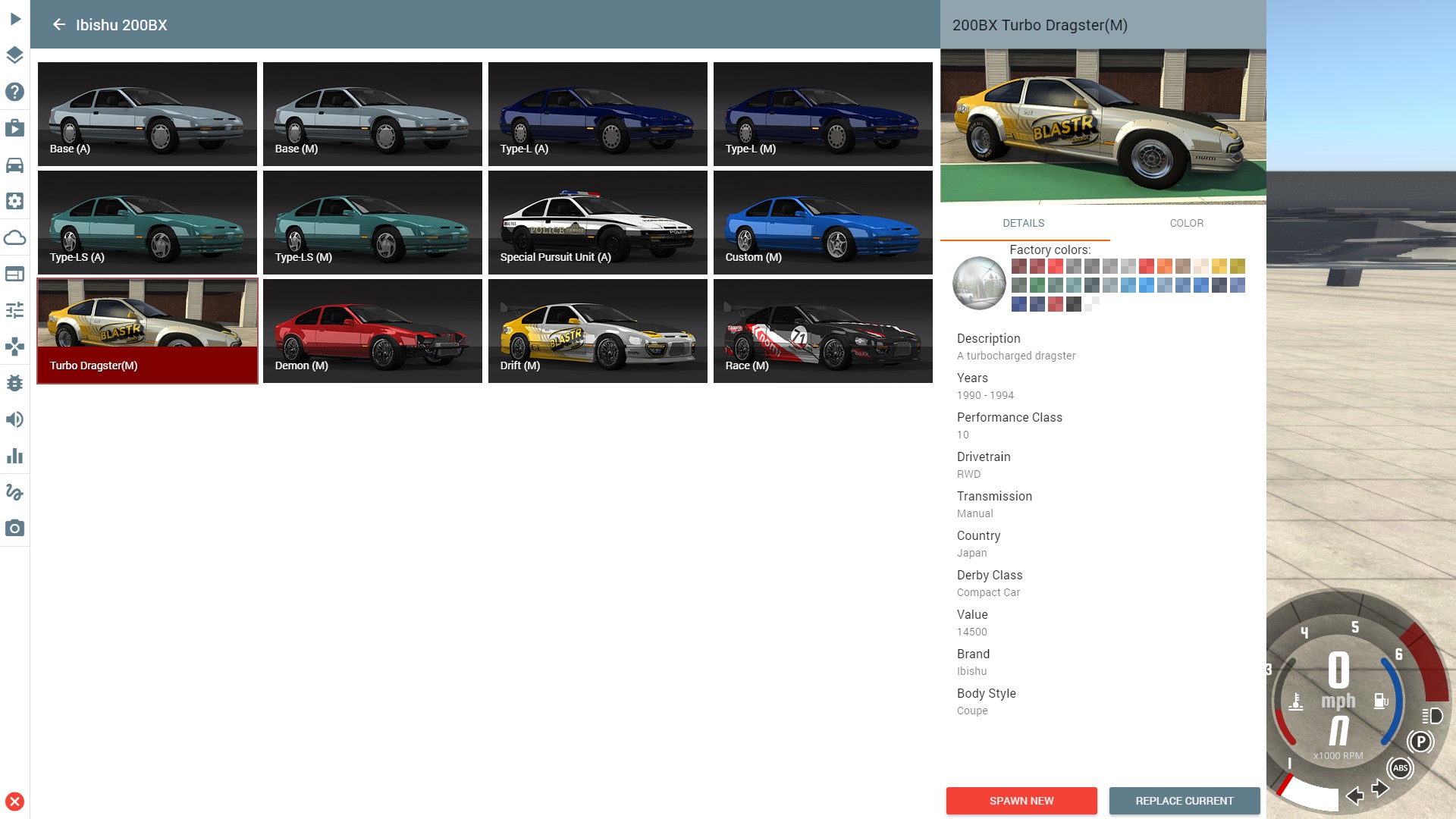Screen dimensions: 1456x819
Task: Choose the Drift (M) configuration thumbnail
Action: tap(598, 331)
